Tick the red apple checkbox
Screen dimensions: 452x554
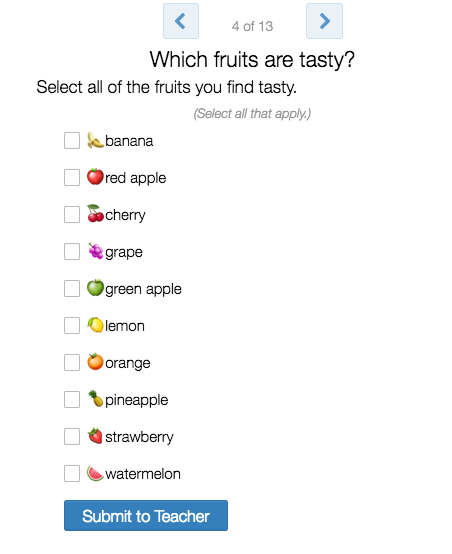[x=72, y=177]
